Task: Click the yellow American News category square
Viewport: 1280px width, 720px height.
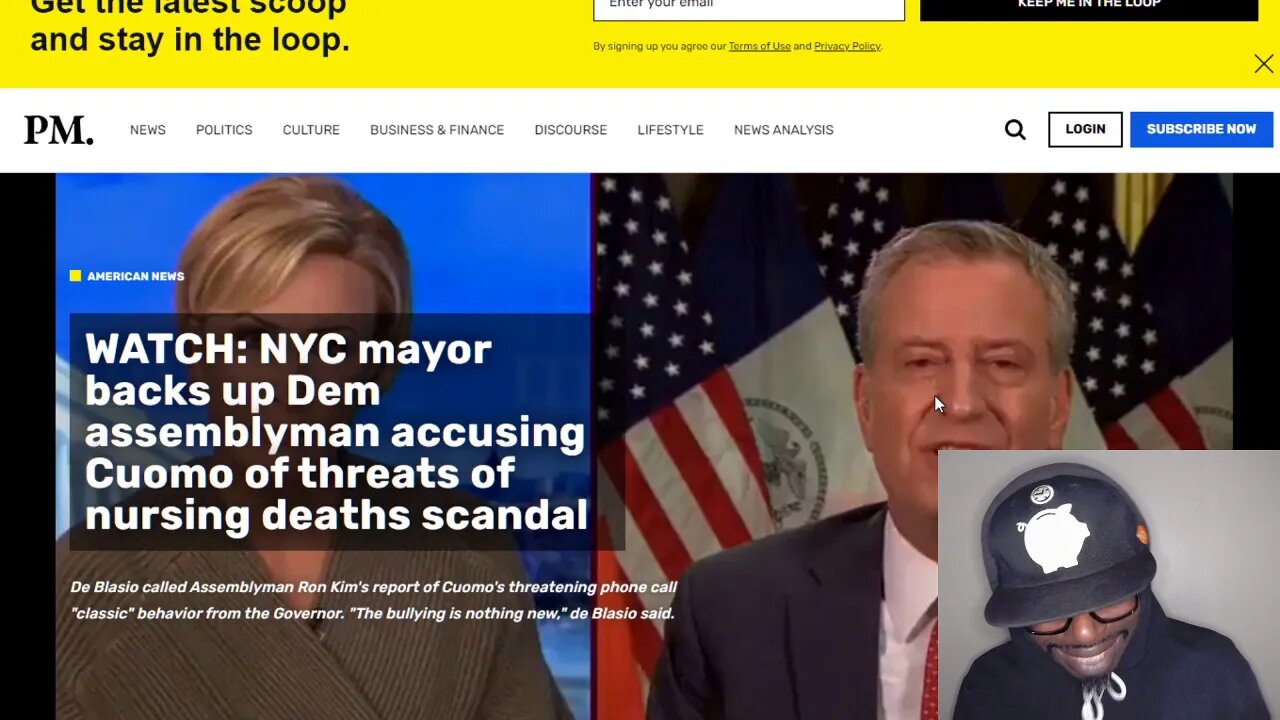Action: coord(75,276)
